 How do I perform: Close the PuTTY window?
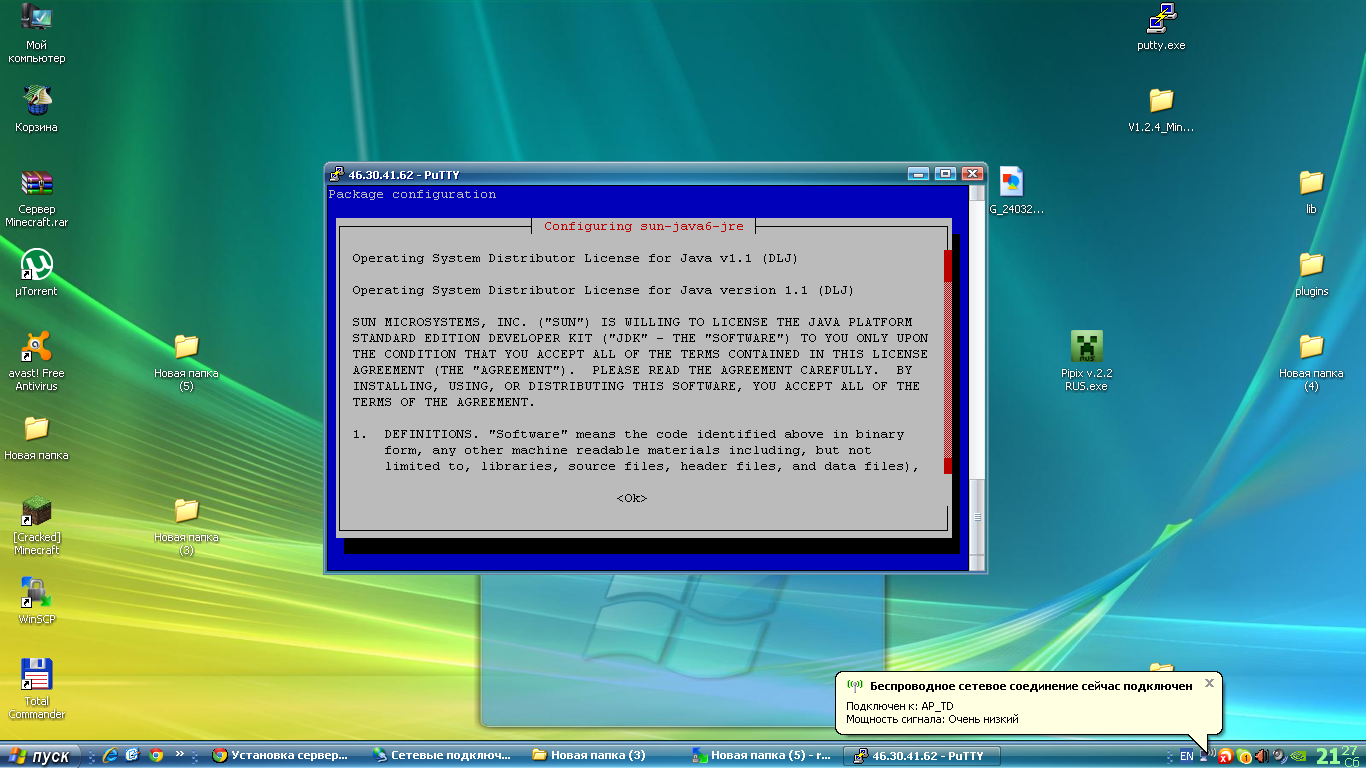(971, 174)
